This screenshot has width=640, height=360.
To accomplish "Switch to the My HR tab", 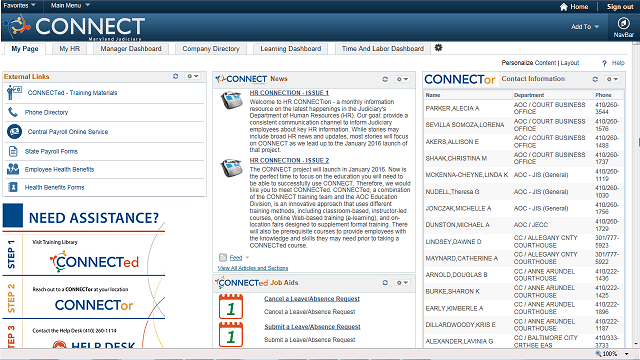I will (x=69, y=49).
